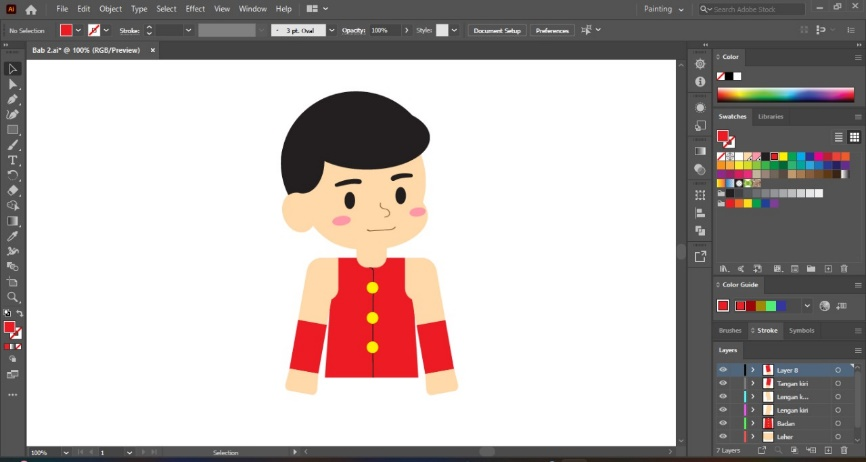Screen dimensions: 866x462
Task: Open the Pathfinder panel icon
Action: [x=700, y=231]
